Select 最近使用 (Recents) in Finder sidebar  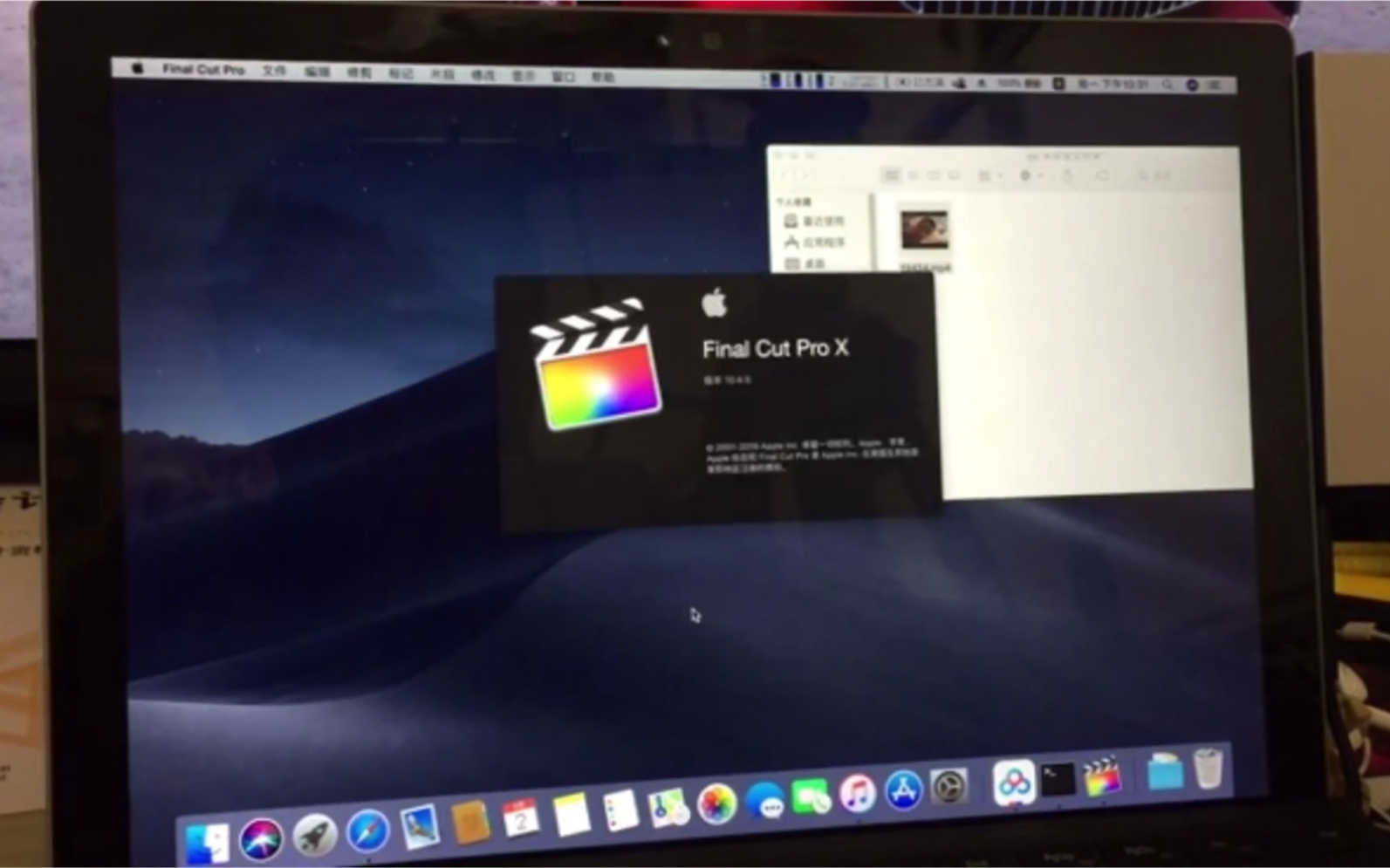pos(814,221)
